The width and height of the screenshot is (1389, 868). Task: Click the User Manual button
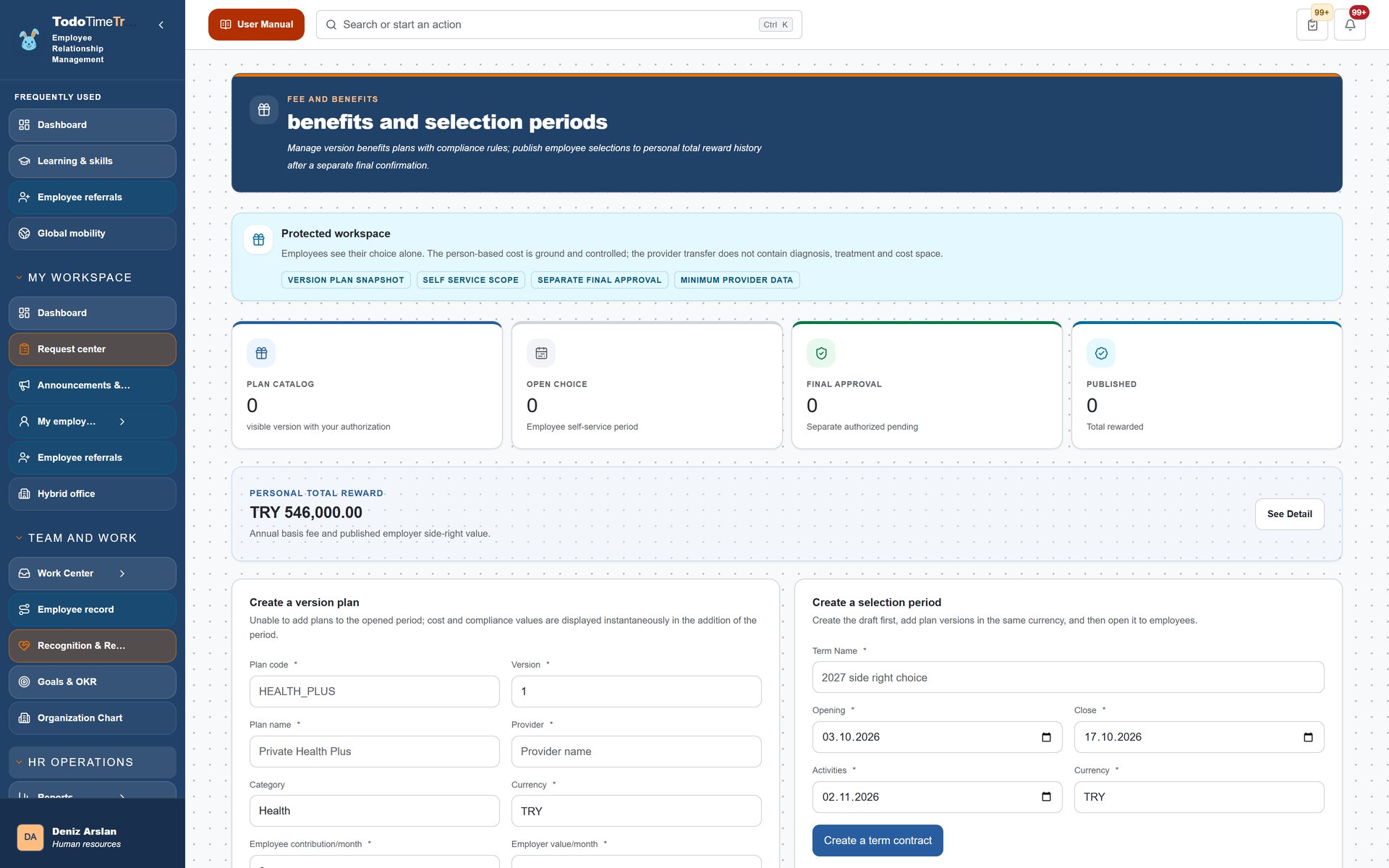click(x=256, y=25)
